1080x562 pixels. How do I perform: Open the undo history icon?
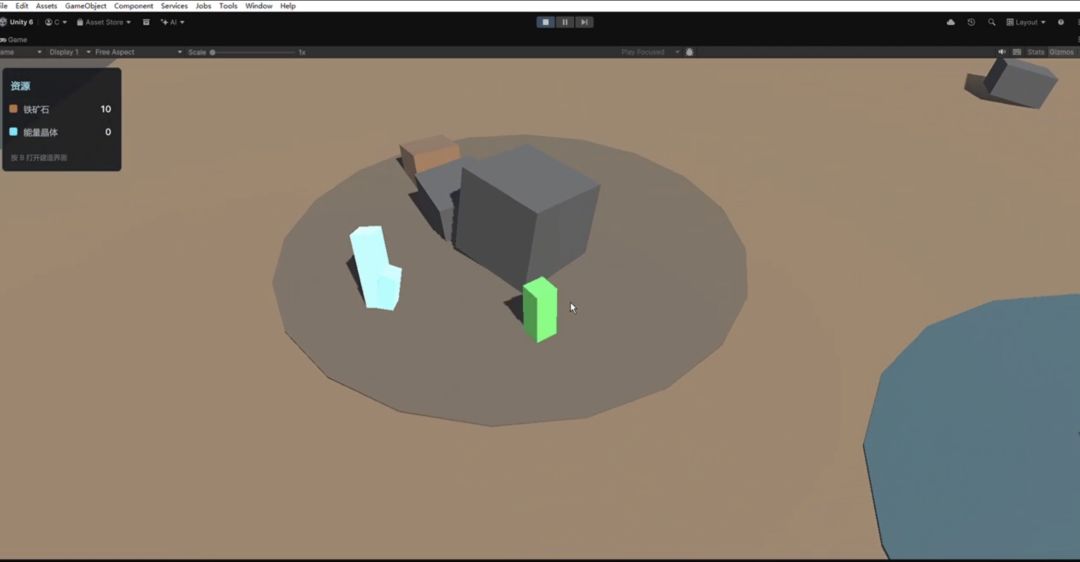click(x=971, y=22)
